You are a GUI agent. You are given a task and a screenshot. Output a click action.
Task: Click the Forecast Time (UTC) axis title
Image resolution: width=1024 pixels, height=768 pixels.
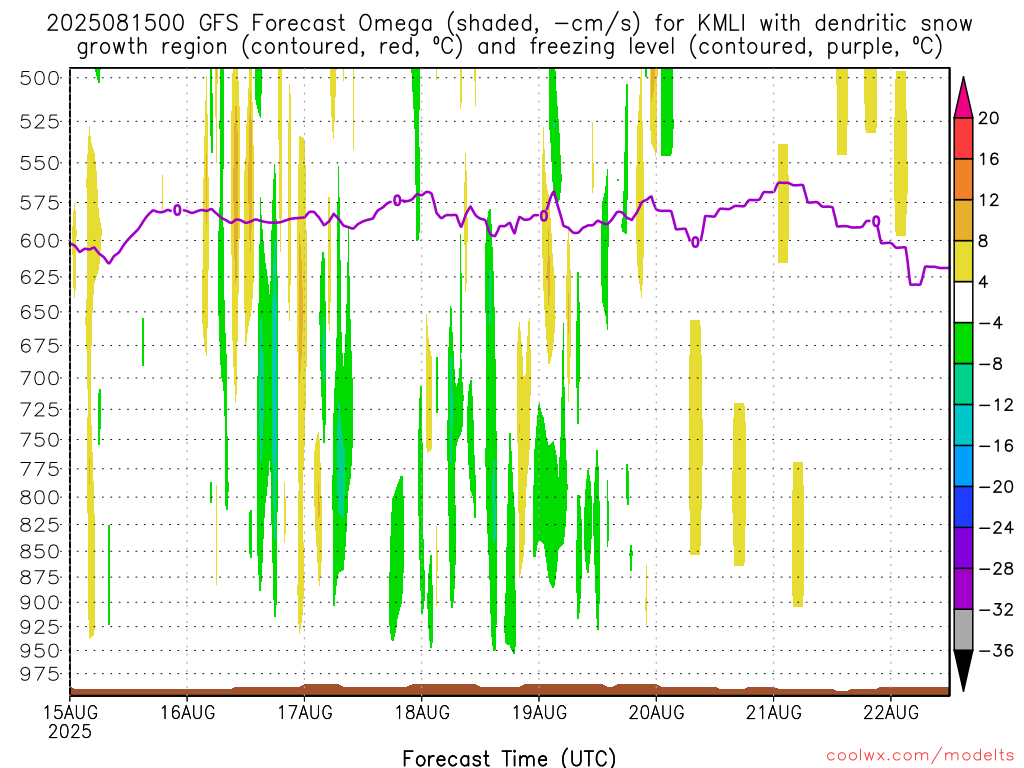pyautogui.click(x=509, y=758)
